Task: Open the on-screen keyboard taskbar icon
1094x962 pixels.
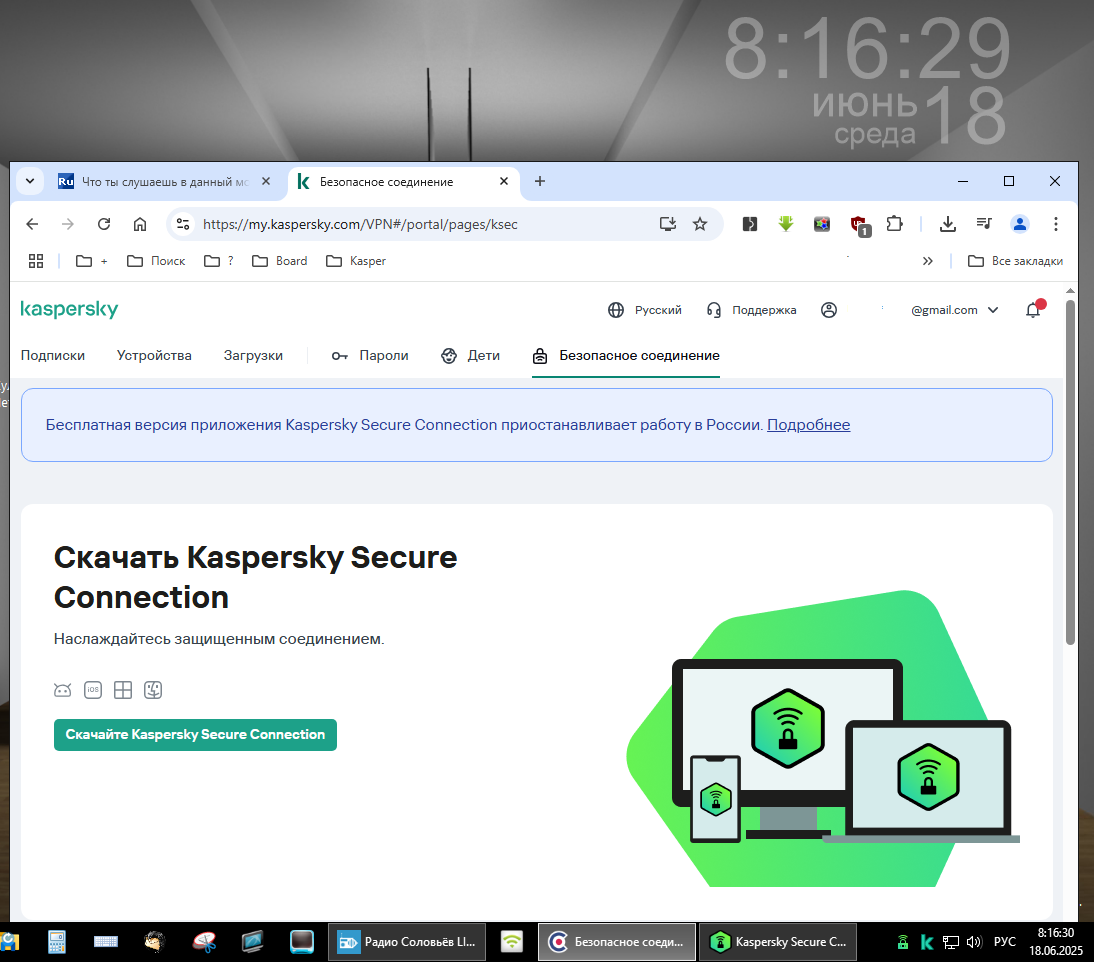Action: click(x=106, y=942)
